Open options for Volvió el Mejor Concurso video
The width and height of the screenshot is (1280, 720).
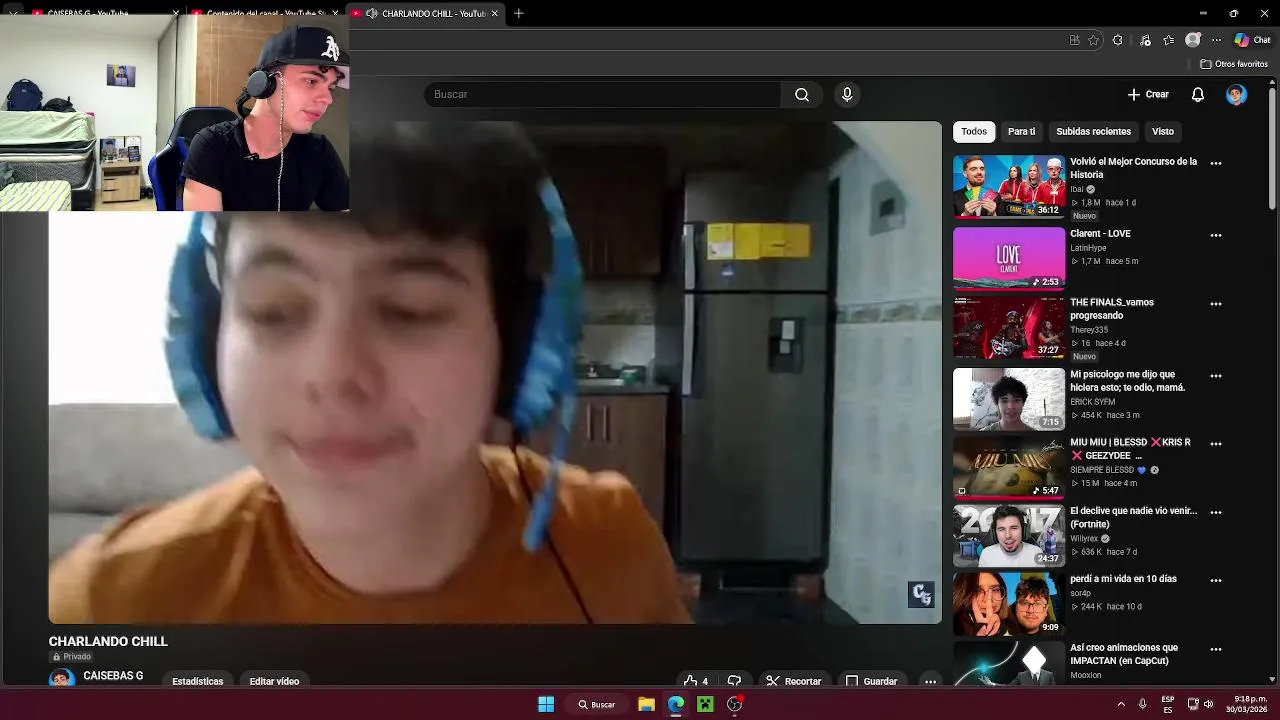[x=1216, y=163]
